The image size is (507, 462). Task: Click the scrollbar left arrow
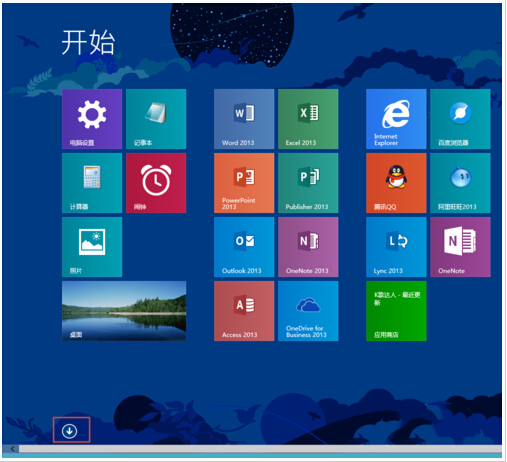pyautogui.click(x=12, y=449)
